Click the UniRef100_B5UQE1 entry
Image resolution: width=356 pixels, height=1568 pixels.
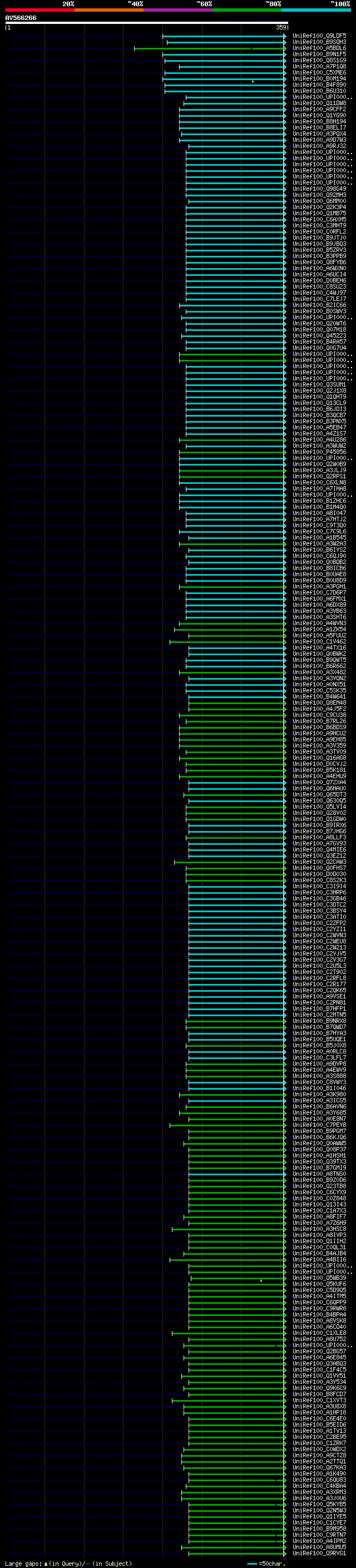[x=319, y=1039]
